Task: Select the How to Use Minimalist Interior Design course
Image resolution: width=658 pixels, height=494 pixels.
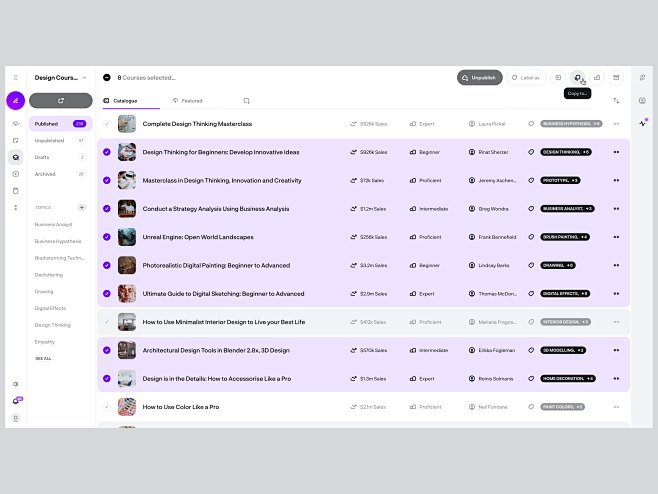Action: coord(106,322)
